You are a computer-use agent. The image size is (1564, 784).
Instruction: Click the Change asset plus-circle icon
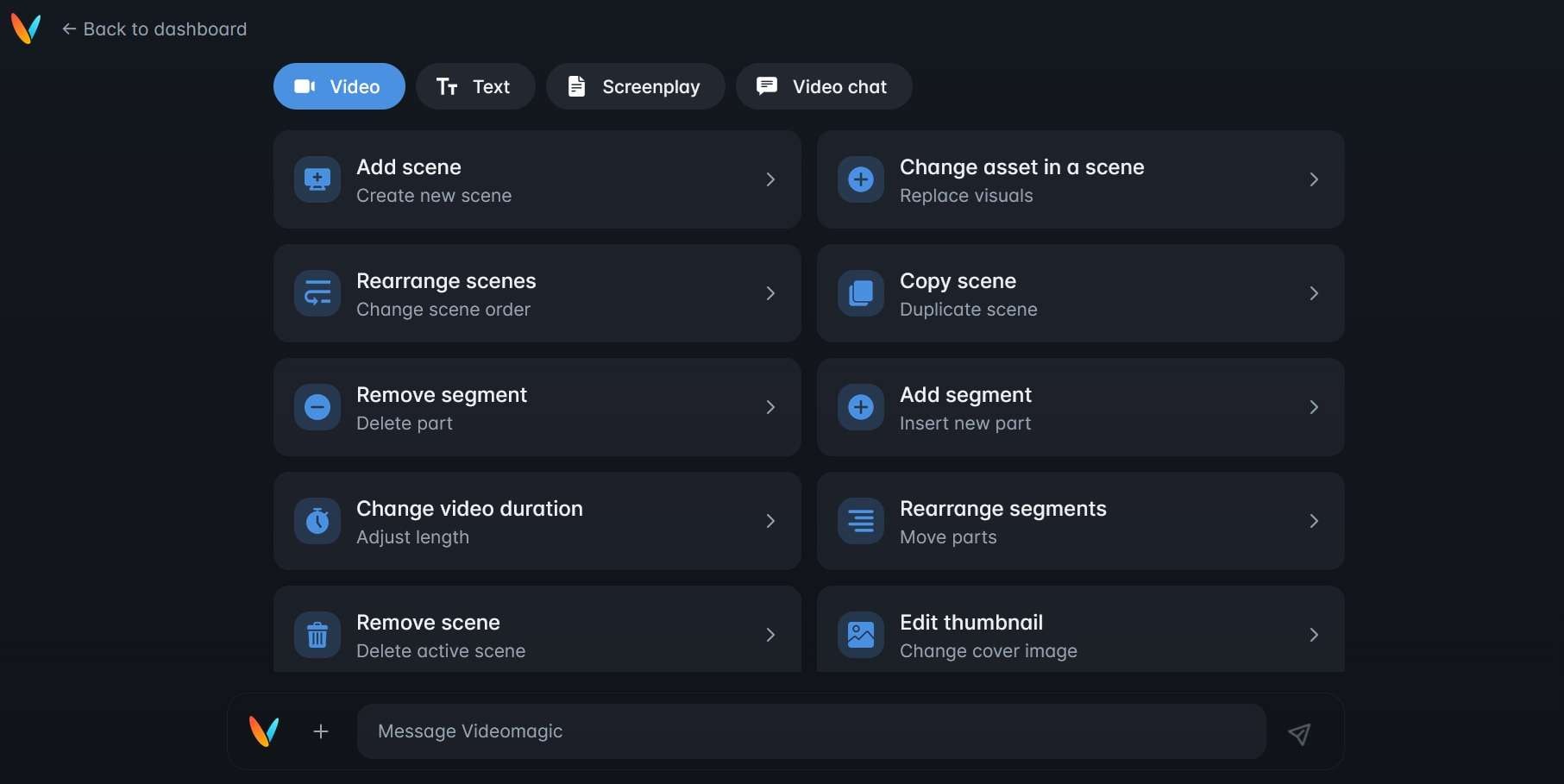pyautogui.click(x=861, y=179)
